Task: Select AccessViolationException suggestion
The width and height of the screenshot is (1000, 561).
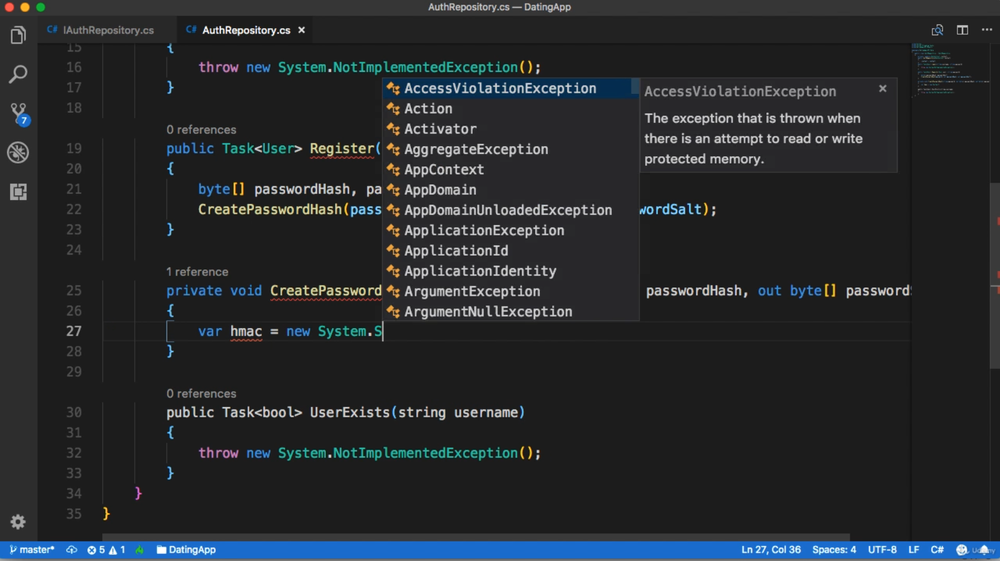Action: (510, 89)
